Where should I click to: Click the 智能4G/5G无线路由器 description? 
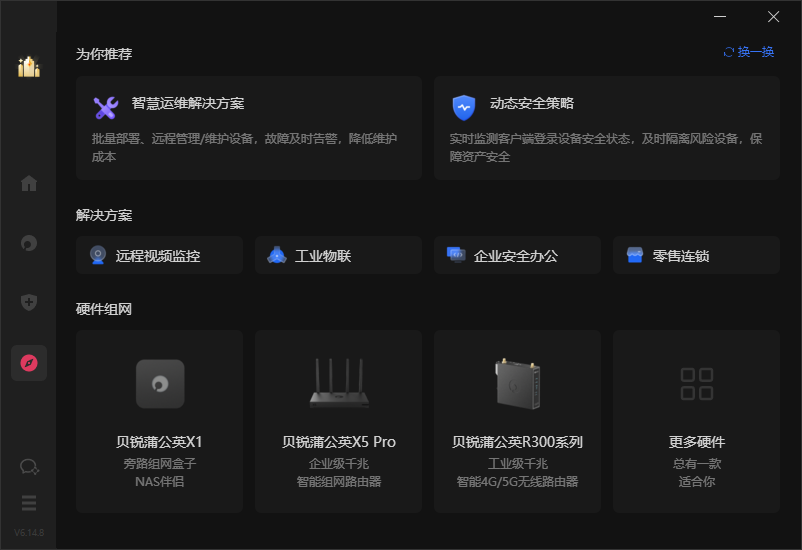[x=518, y=481]
